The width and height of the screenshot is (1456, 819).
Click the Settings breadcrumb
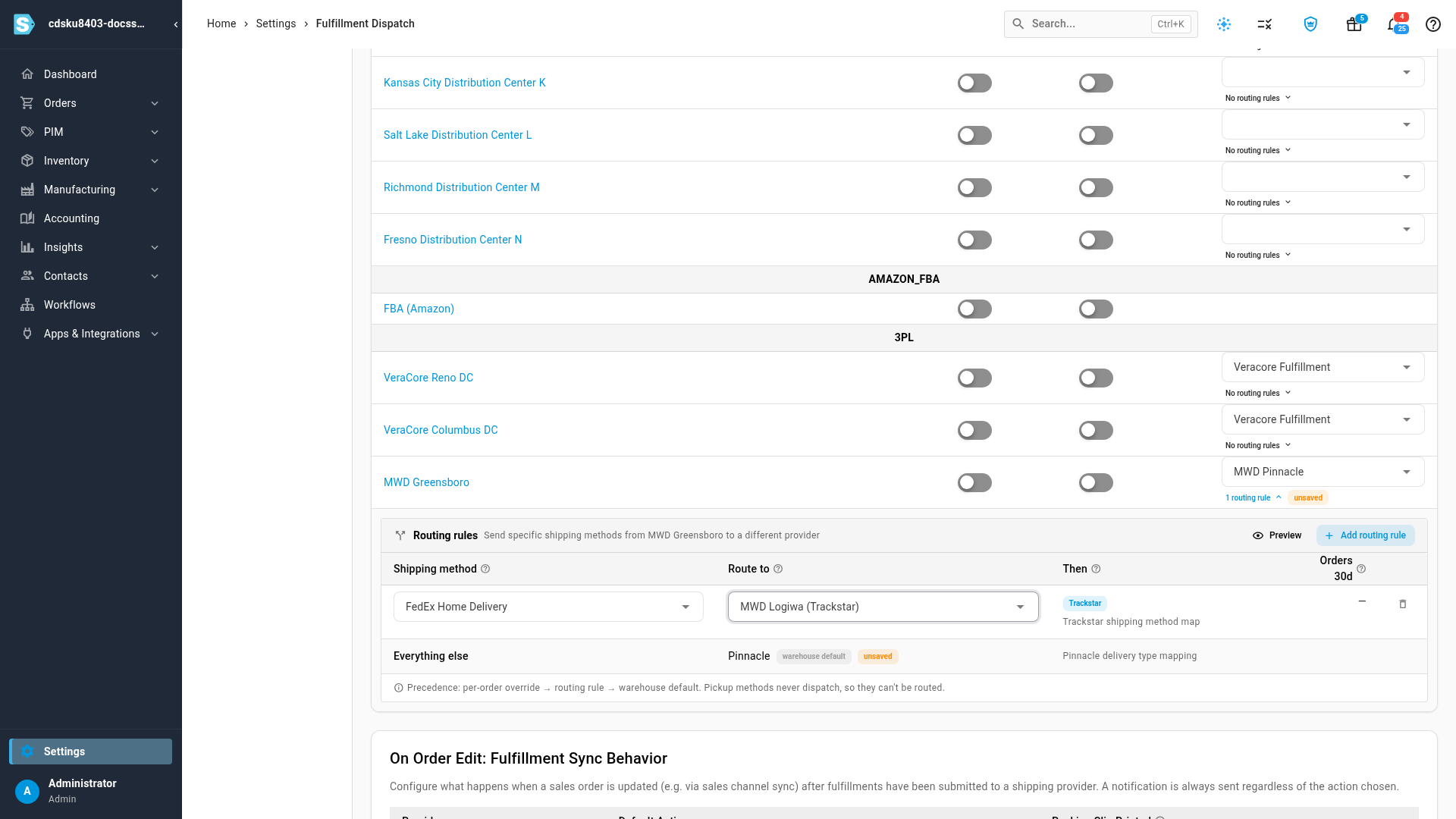tap(276, 24)
